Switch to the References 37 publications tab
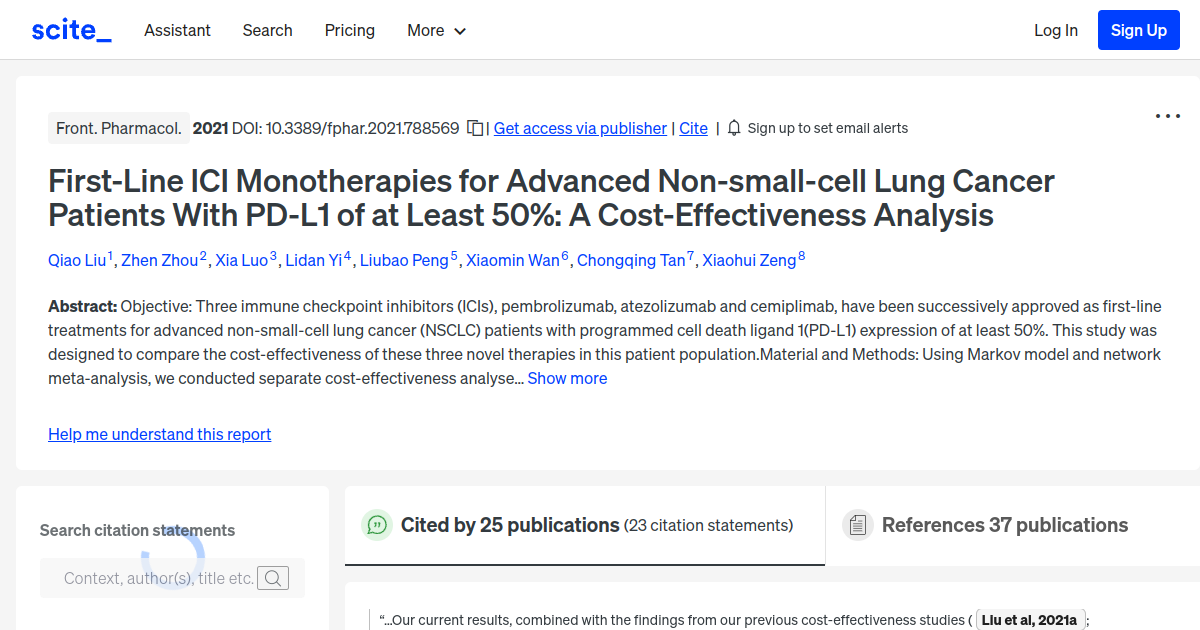The image size is (1200, 630). (1004, 524)
